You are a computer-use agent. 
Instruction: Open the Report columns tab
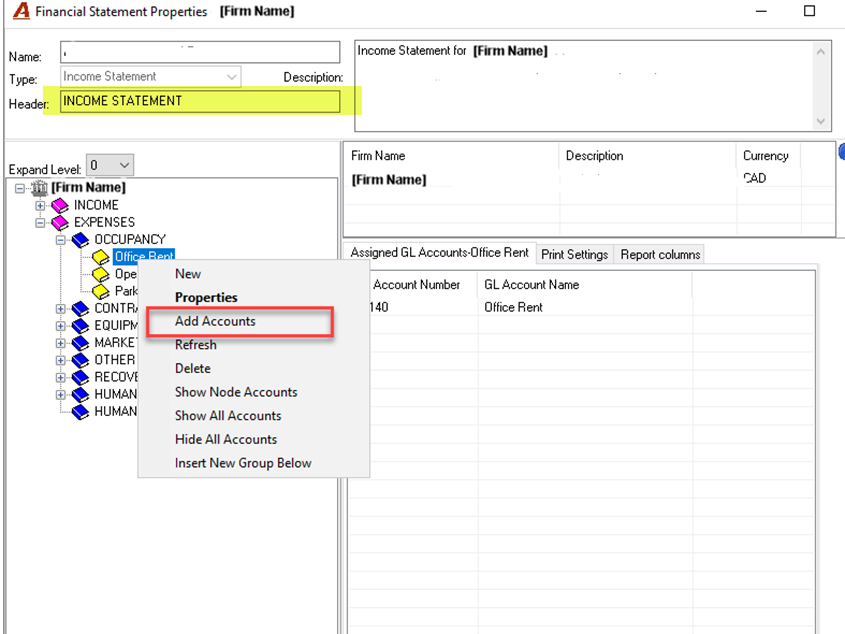660,254
